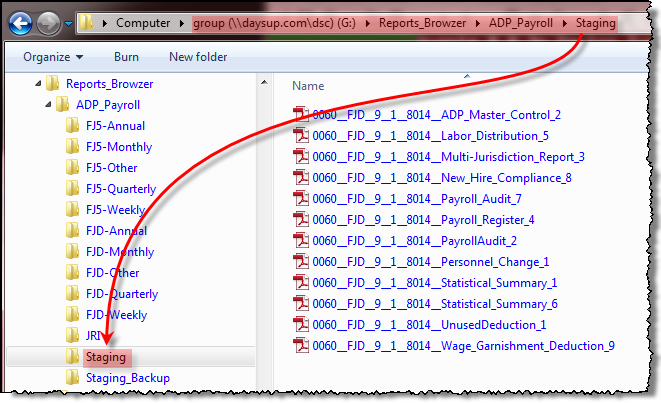Screen dimensions: 661x403
Task: Create a folder with New folder button
Action: click(x=198, y=57)
